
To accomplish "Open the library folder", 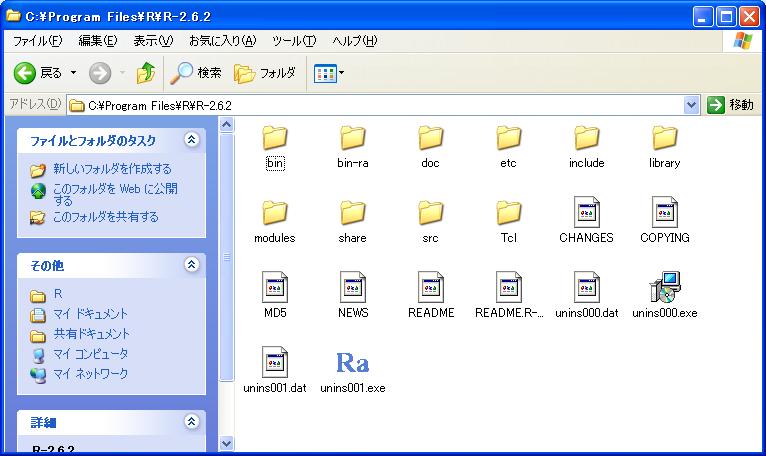I will (x=665, y=139).
